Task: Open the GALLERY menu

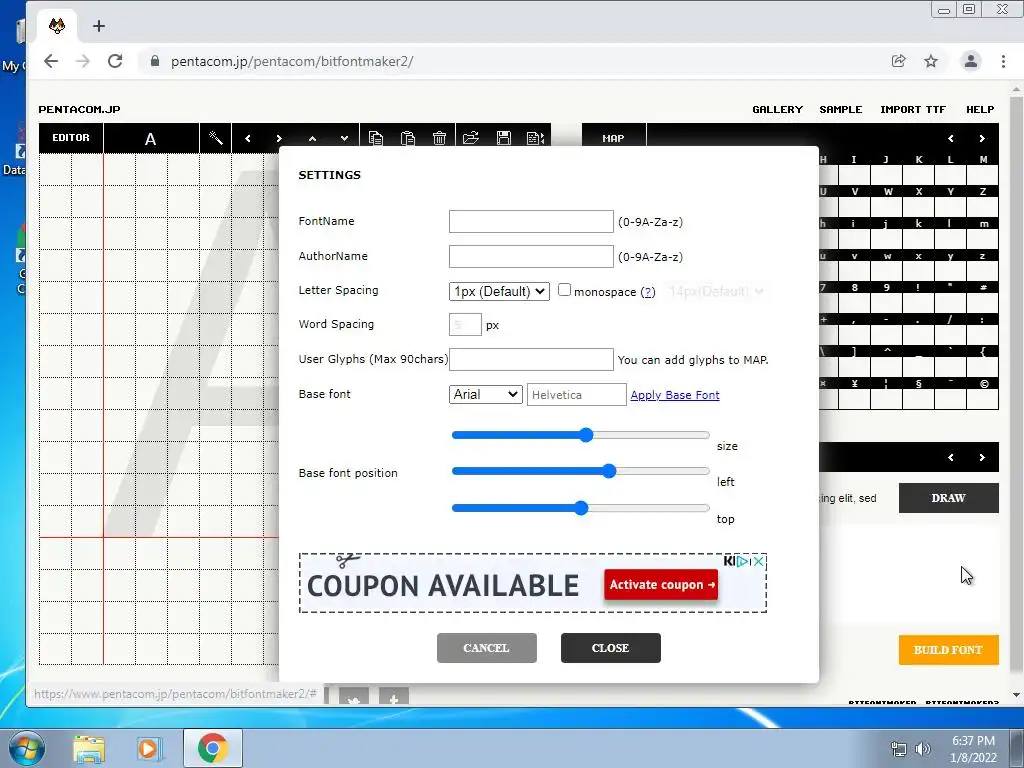Action: pos(777,109)
